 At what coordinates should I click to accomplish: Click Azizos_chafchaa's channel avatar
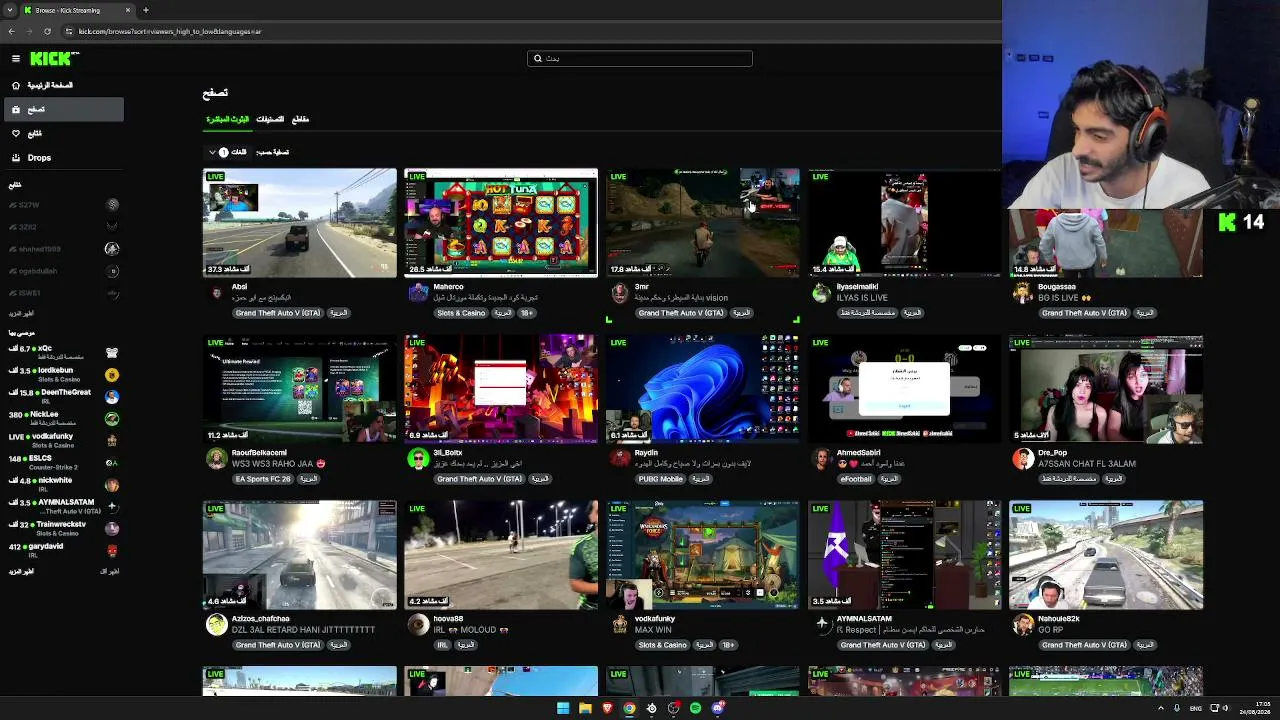coord(216,625)
